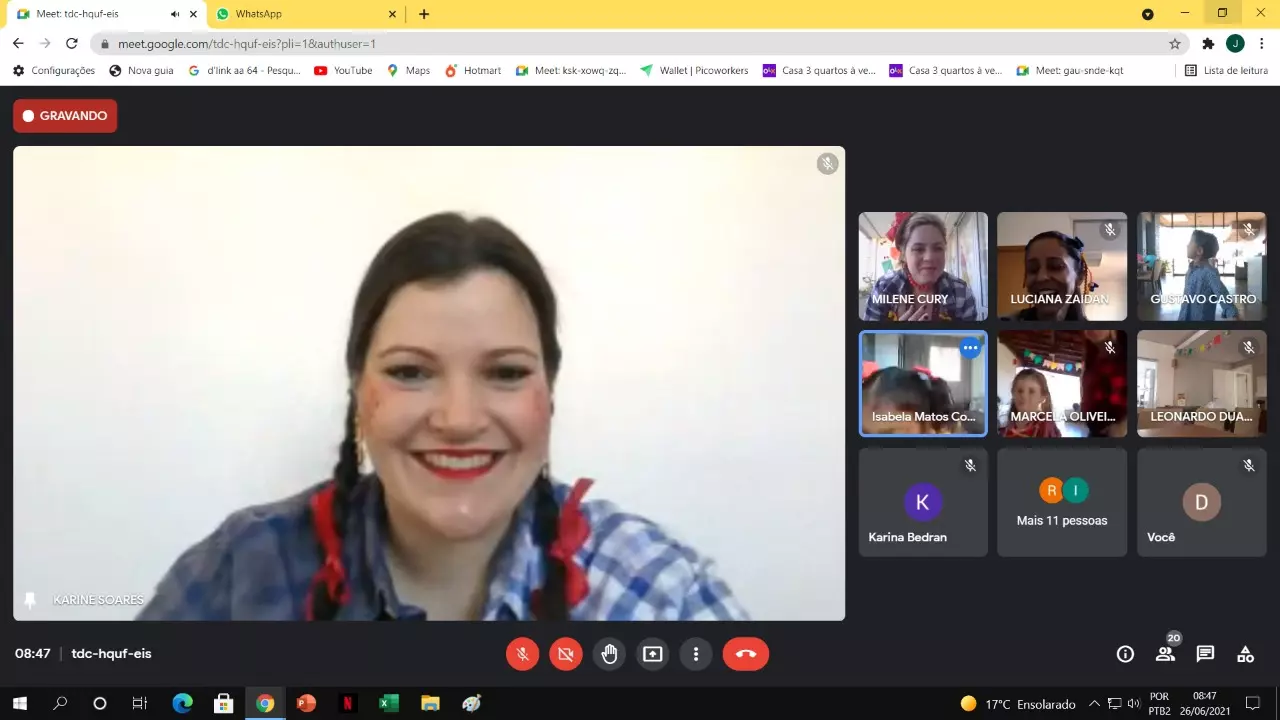
Task: Click the present screen icon
Action: click(x=653, y=654)
